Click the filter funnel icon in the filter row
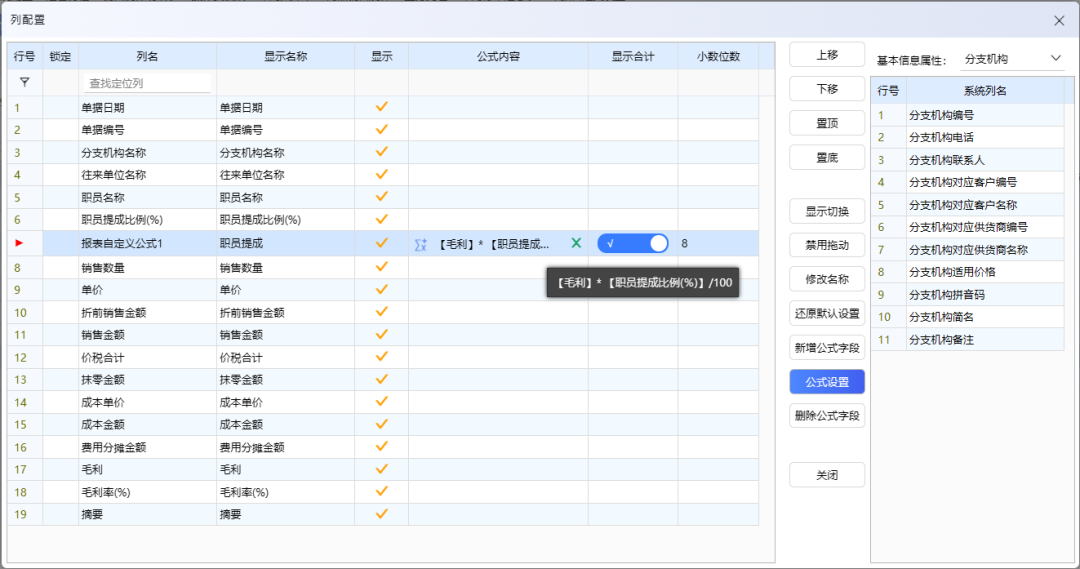The width and height of the screenshot is (1080, 569). click(24, 83)
